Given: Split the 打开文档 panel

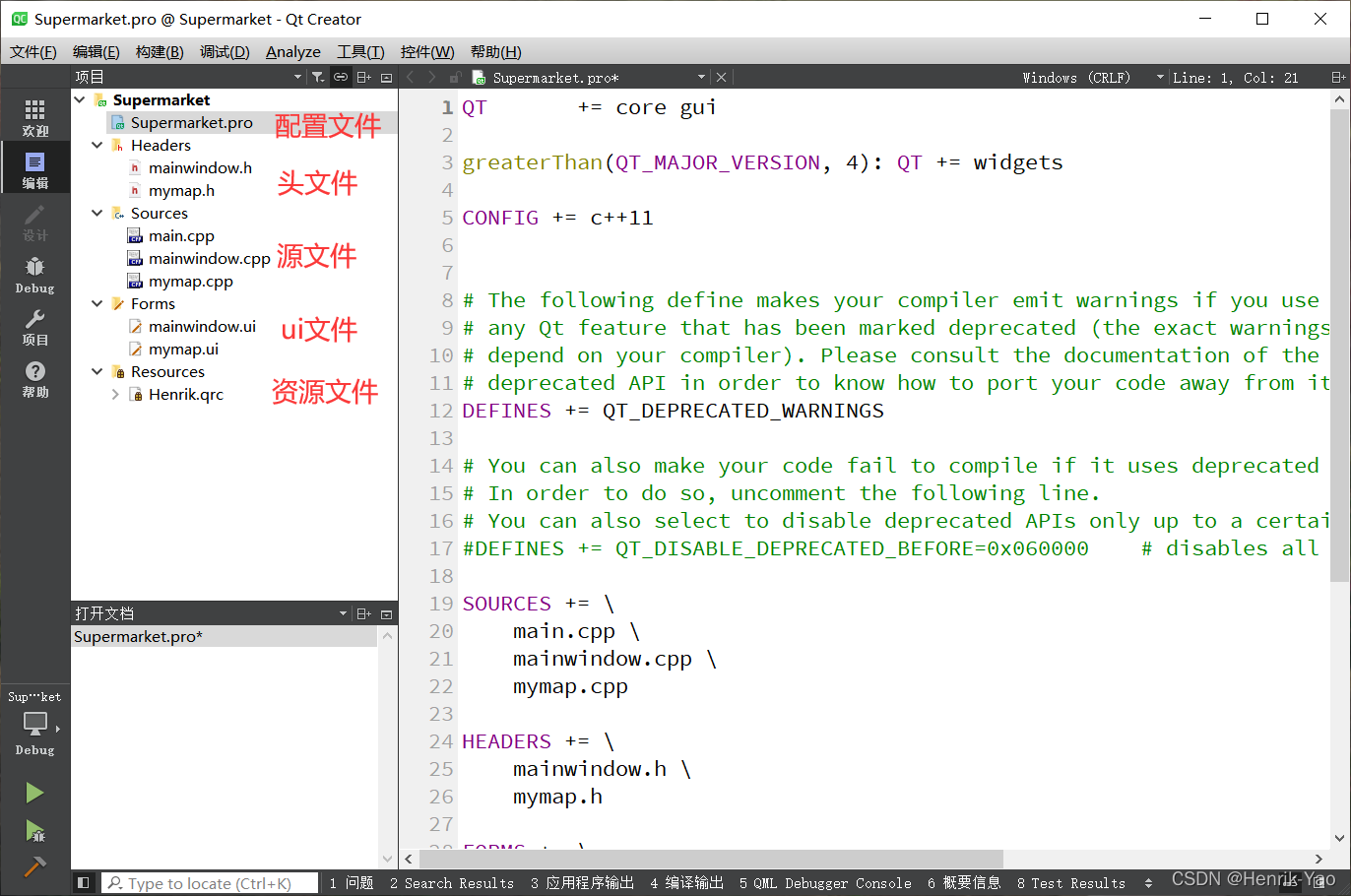Looking at the screenshot, I should pos(363,613).
